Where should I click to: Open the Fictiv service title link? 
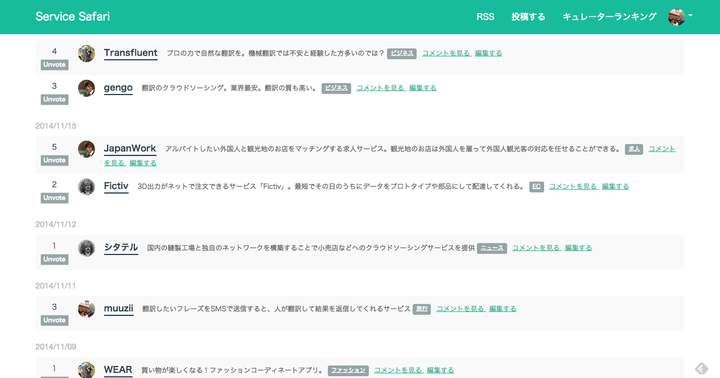click(116, 186)
